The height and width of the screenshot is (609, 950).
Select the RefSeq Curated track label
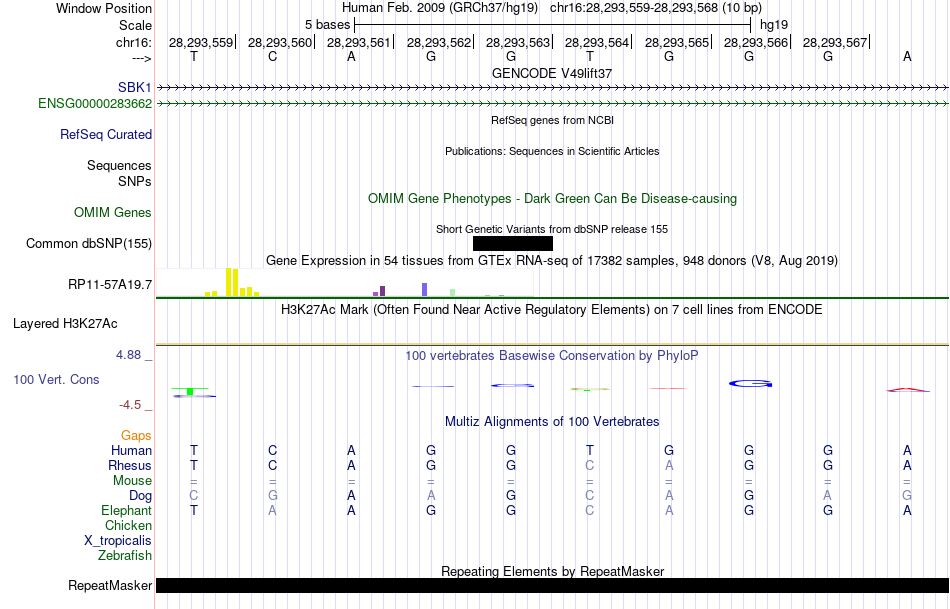(x=106, y=135)
